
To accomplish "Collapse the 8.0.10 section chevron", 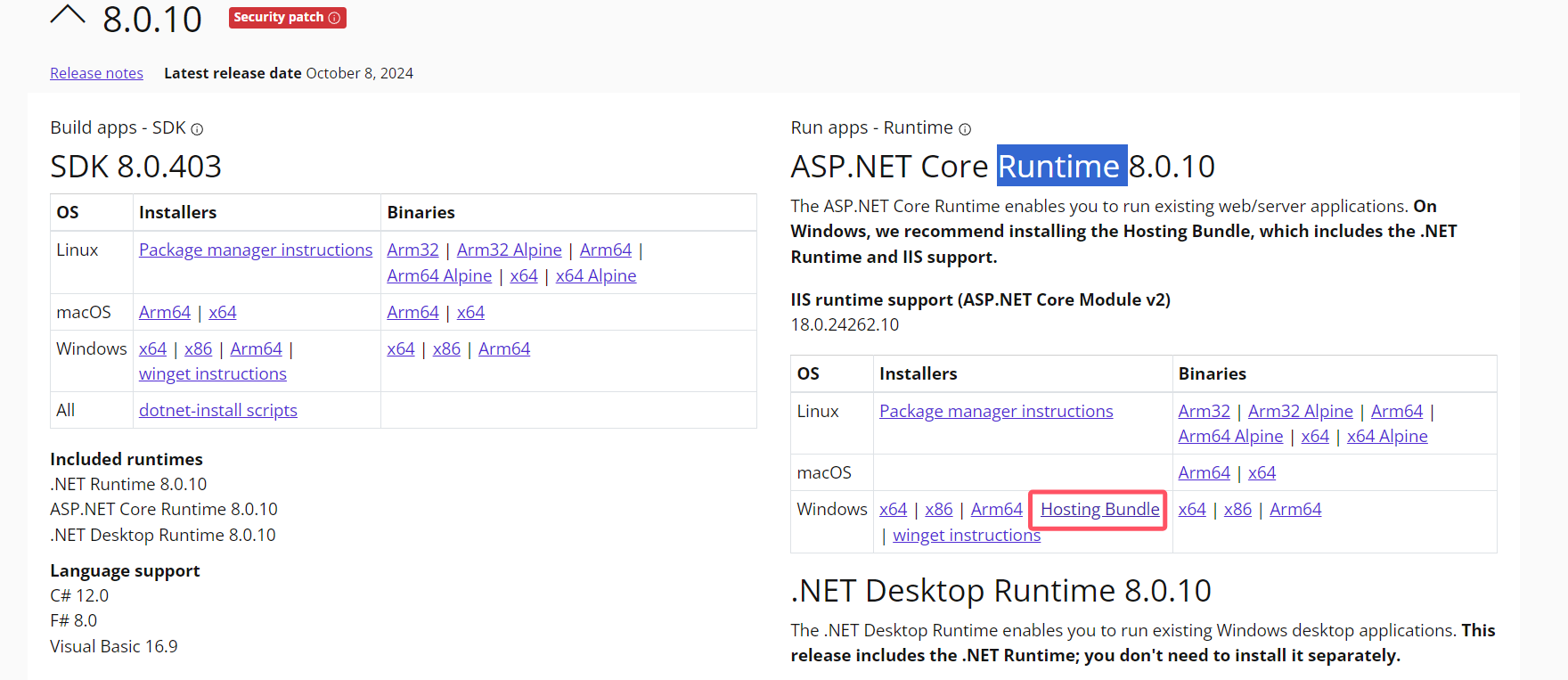I will [68, 14].
